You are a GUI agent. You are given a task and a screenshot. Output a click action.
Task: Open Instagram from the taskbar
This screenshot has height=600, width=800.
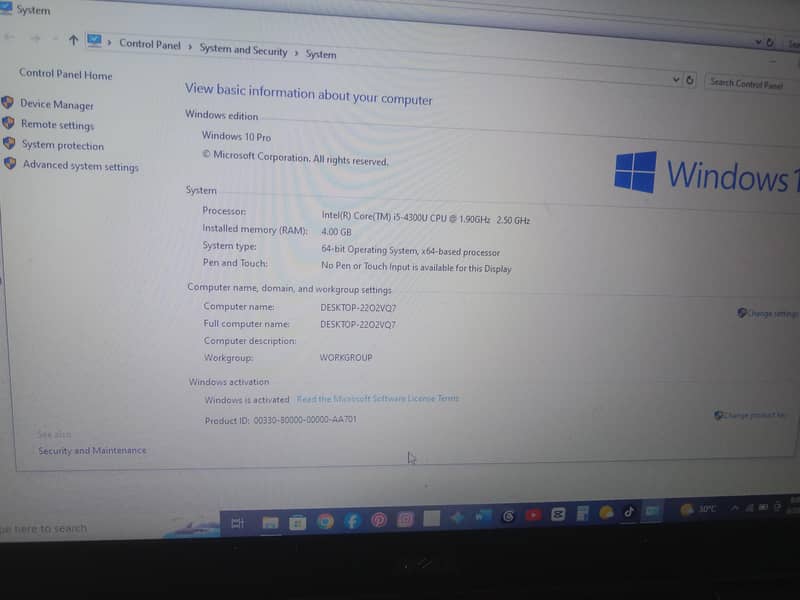point(406,519)
